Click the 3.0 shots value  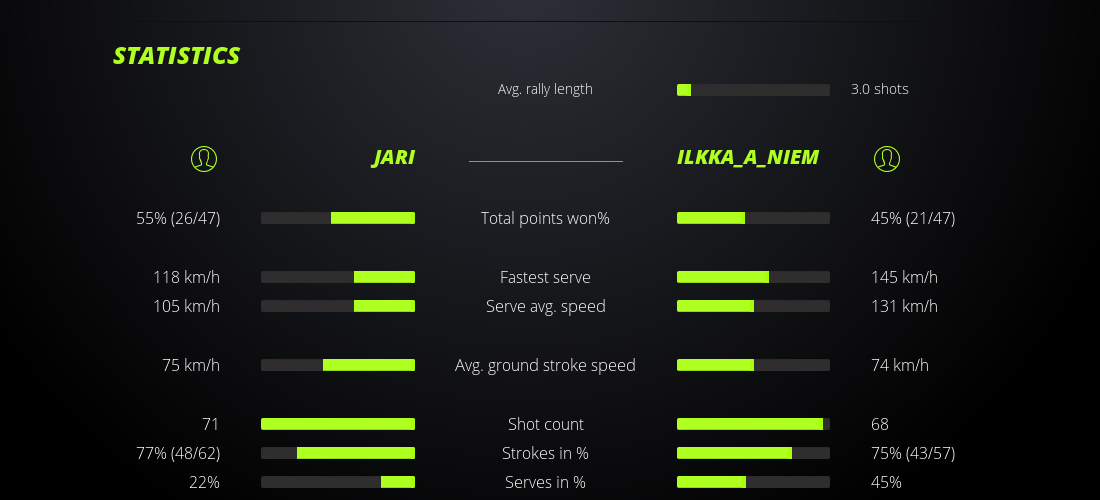pyautogui.click(x=879, y=89)
